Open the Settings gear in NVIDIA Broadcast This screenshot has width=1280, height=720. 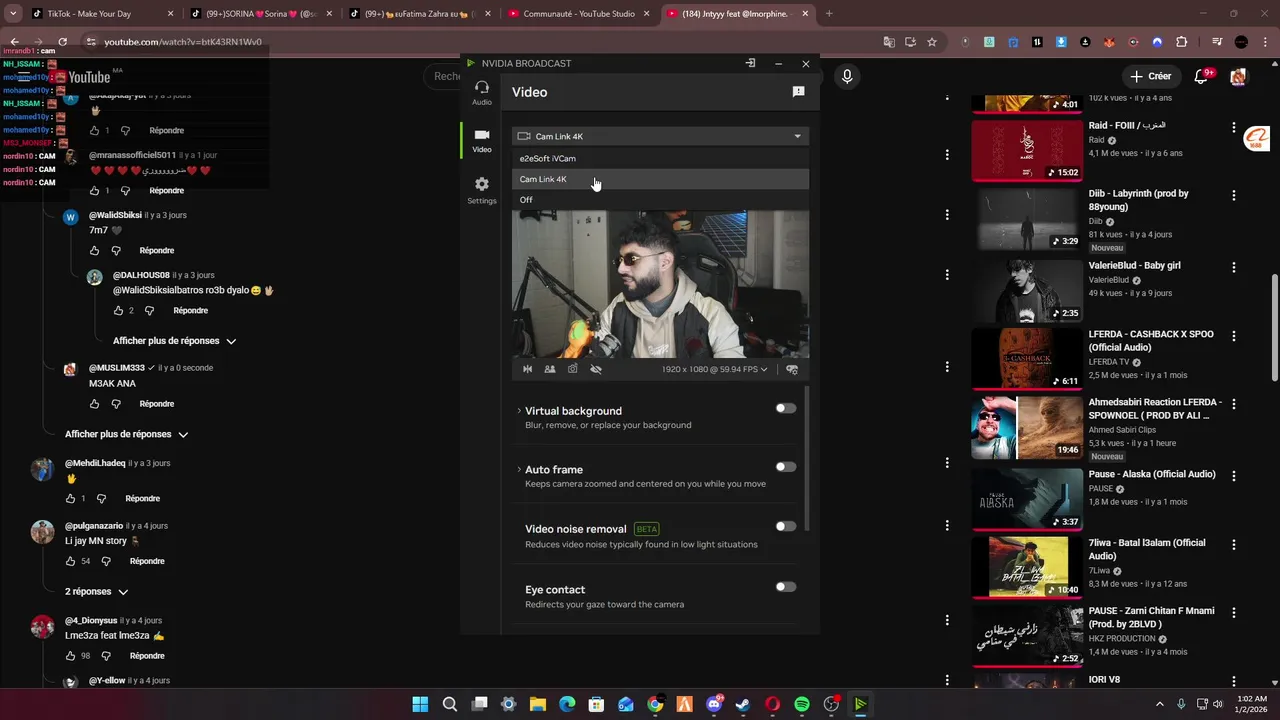(482, 190)
